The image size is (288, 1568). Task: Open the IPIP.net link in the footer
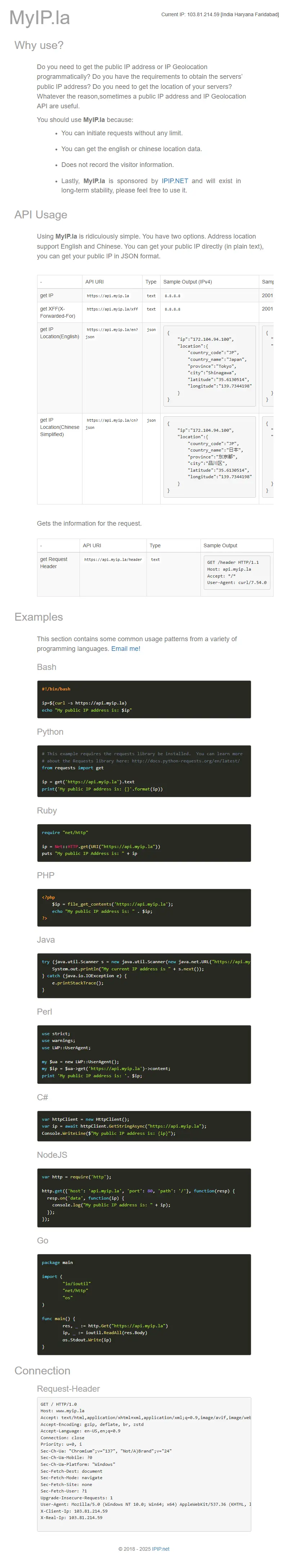(x=161, y=1549)
